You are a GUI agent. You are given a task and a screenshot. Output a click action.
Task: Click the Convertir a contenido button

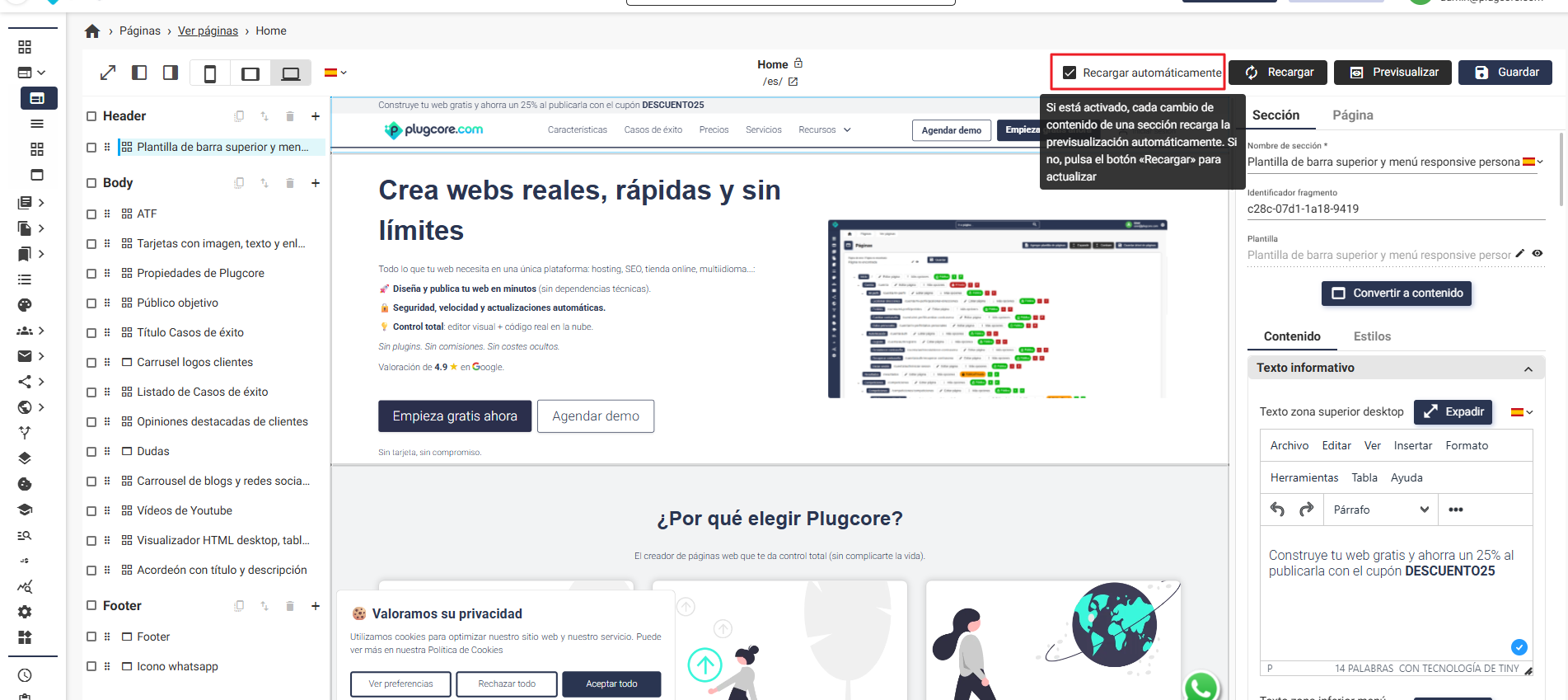point(1397,294)
